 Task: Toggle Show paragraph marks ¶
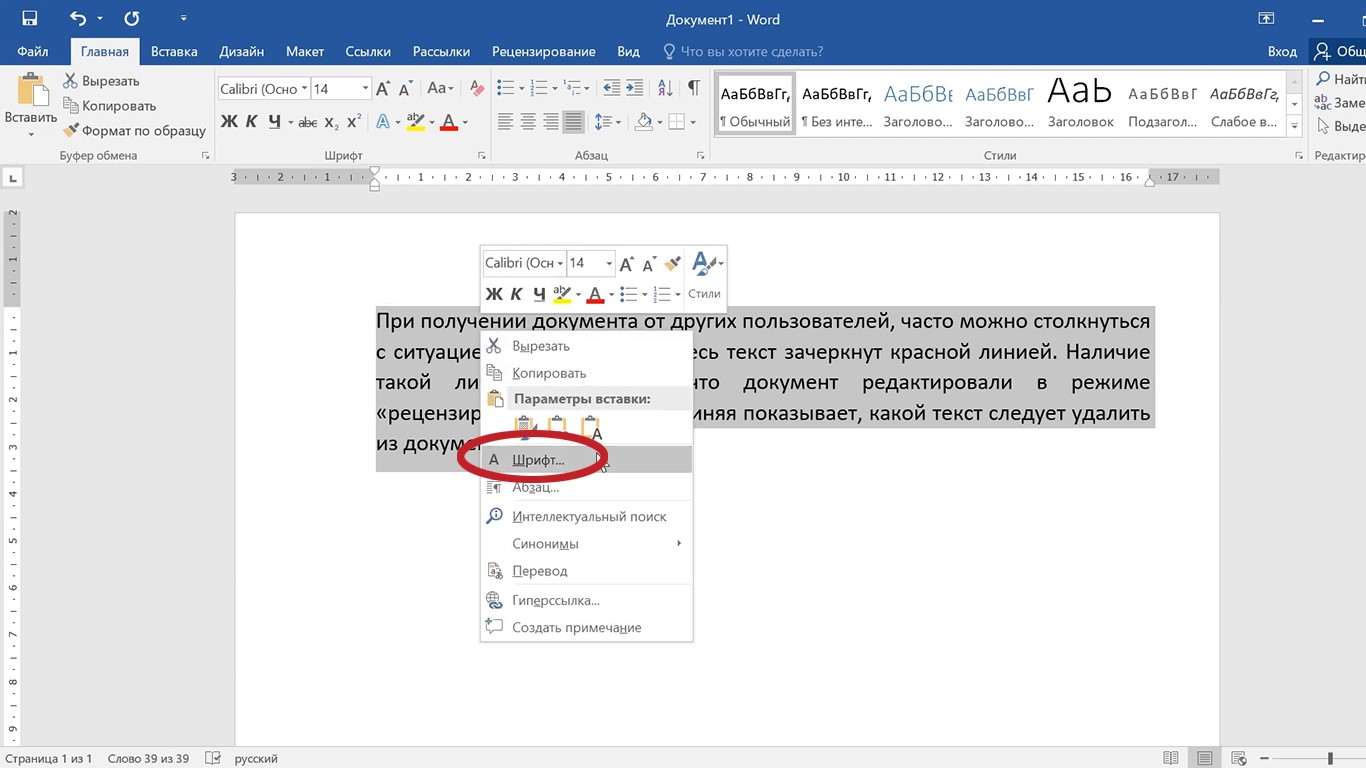[693, 88]
